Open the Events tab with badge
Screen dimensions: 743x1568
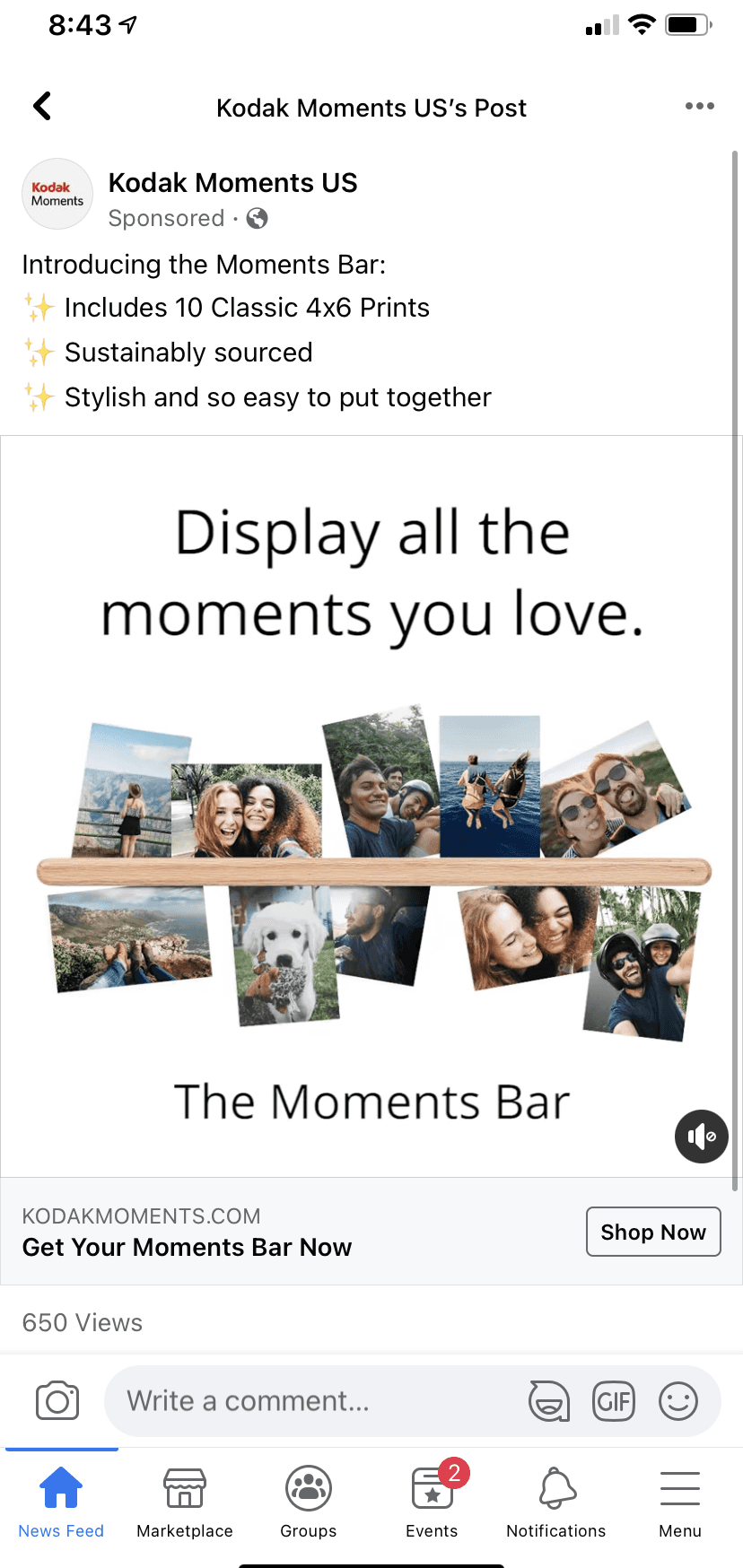433,1502
